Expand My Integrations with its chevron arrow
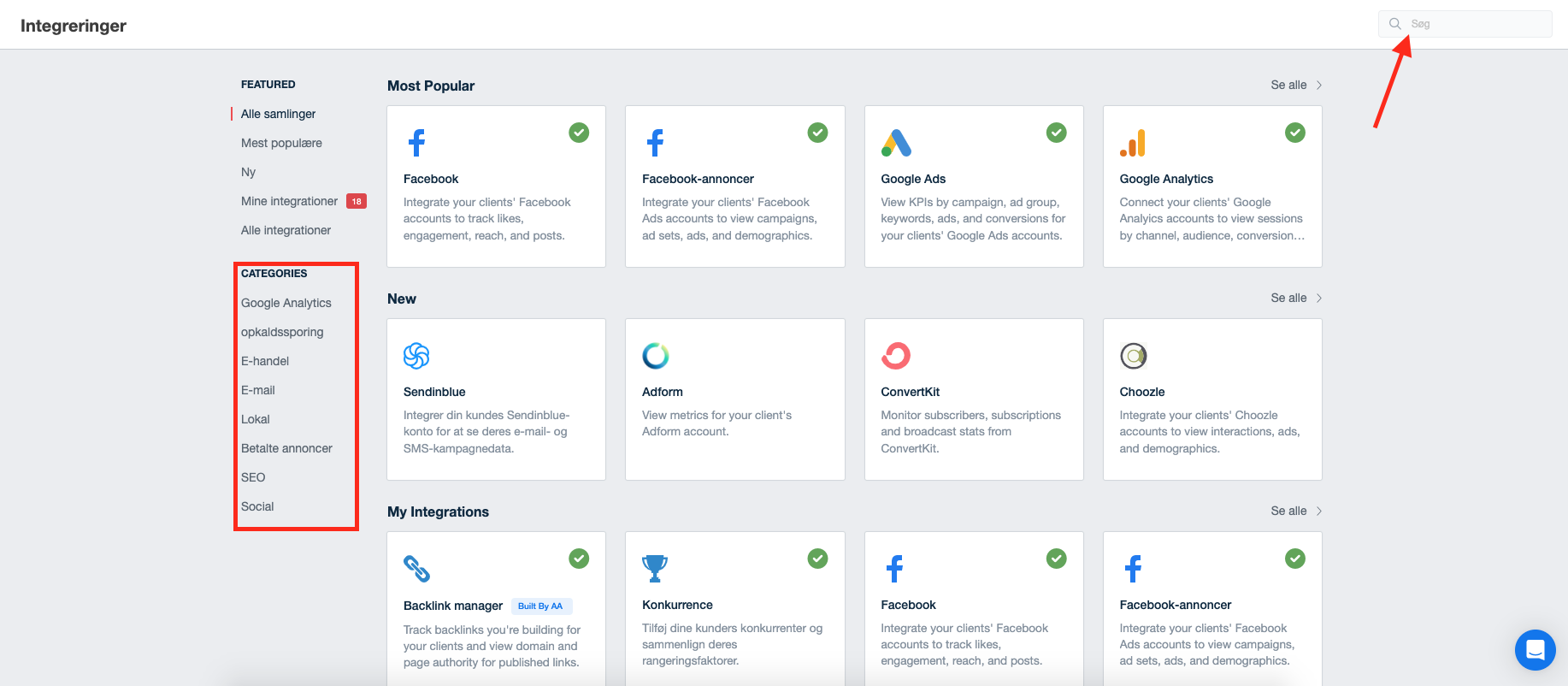This screenshot has height=686, width=1568. click(x=1319, y=511)
